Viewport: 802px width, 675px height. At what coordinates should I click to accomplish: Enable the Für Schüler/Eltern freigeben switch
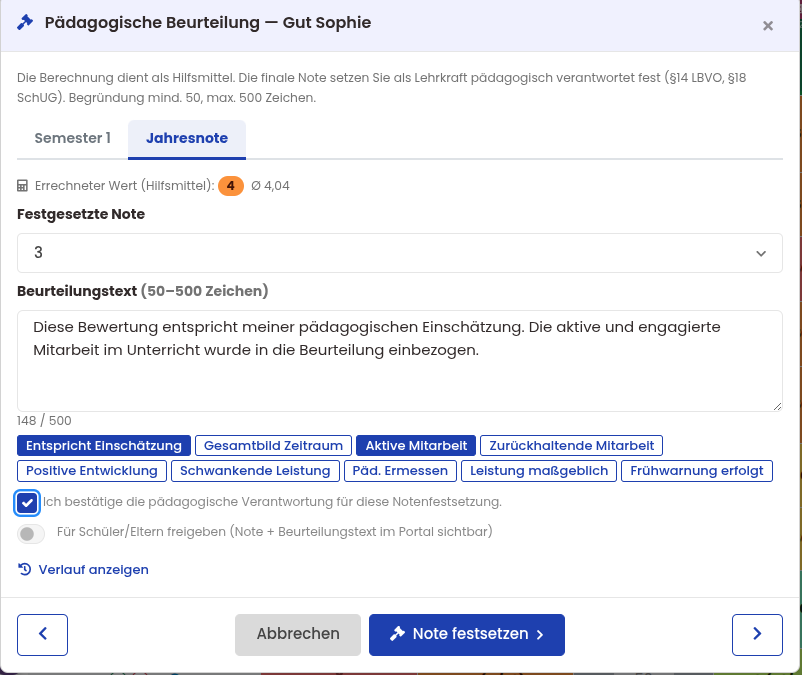point(31,534)
